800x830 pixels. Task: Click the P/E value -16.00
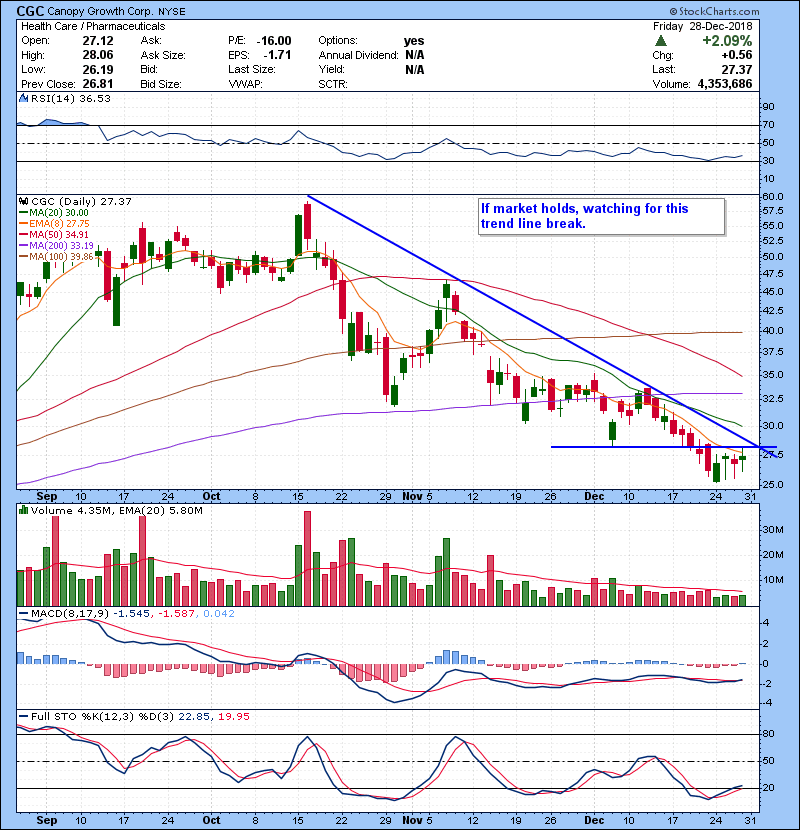click(x=274, y=41)
